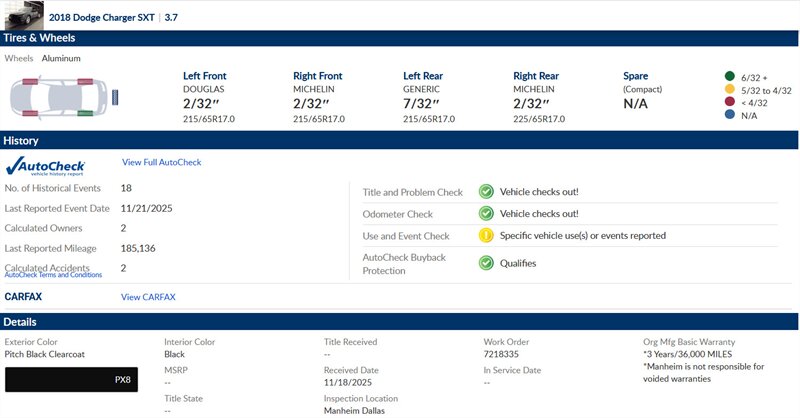Click green check for Title and Problem Check
Screen dimensions: 800x418
coord(486,192)
